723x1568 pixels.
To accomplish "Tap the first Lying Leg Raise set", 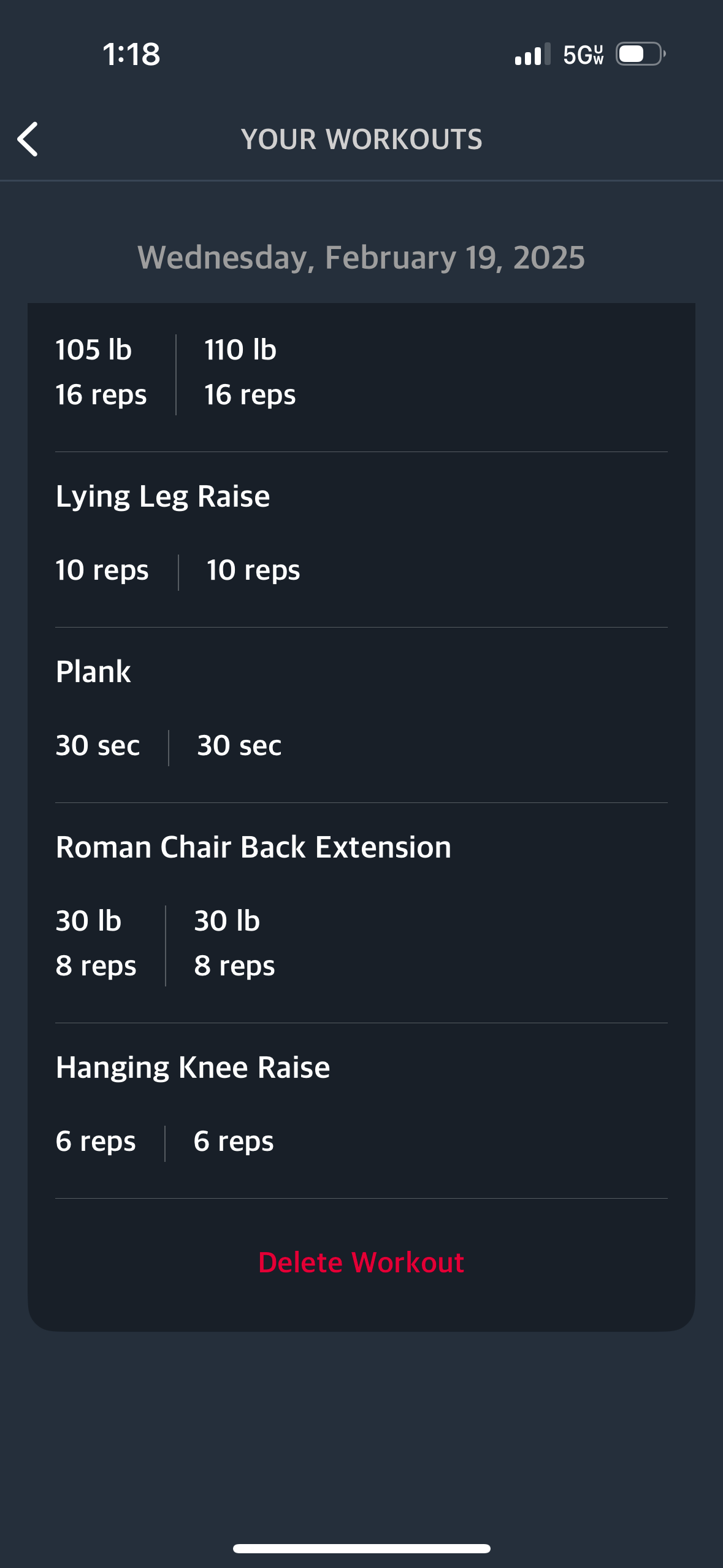I will pos(102,570).
